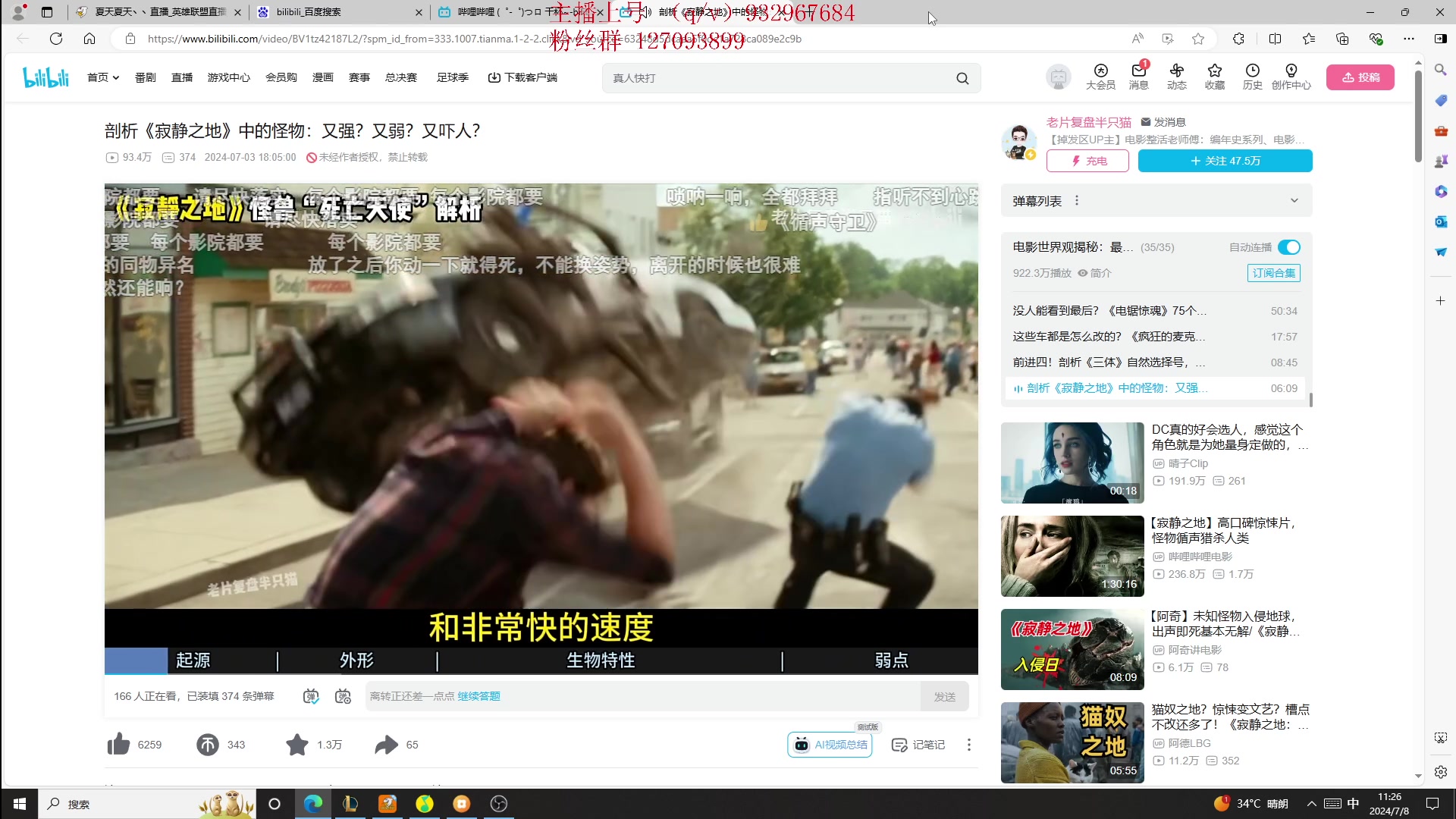
Task: Click the coin donate icon
Action: (x=207, y=745)
